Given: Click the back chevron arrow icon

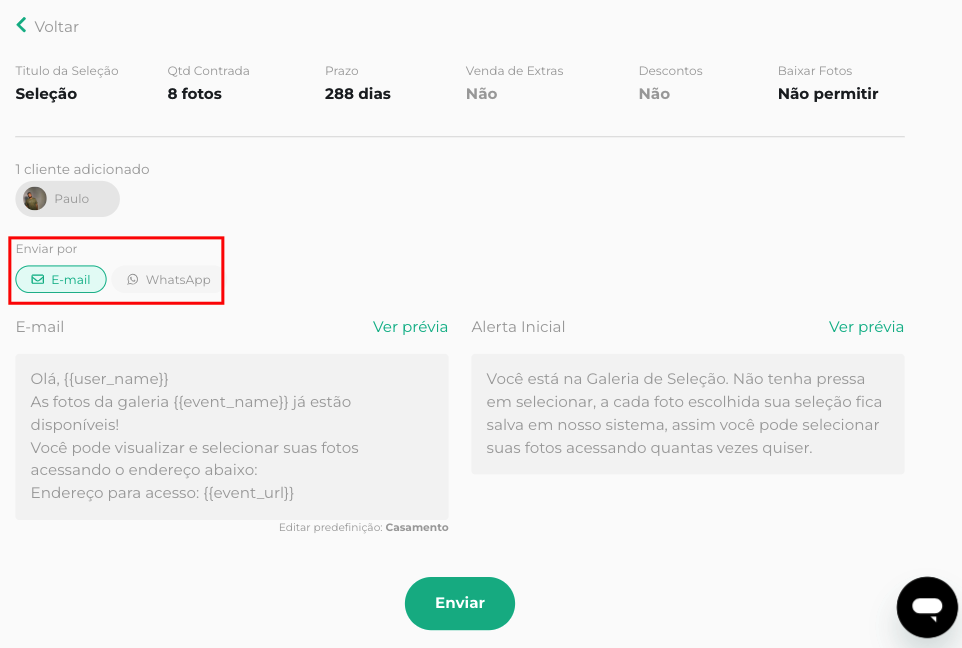Looking at the screenshot, I should click(x=21, y=25).
